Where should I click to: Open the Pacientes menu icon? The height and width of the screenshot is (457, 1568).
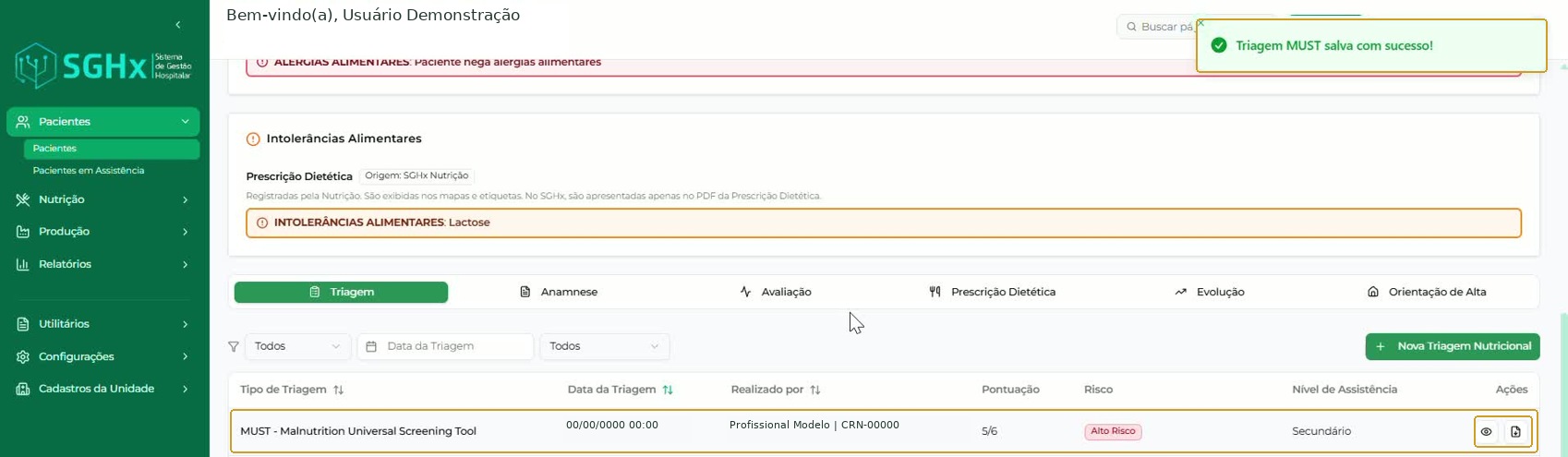[23, 122]
